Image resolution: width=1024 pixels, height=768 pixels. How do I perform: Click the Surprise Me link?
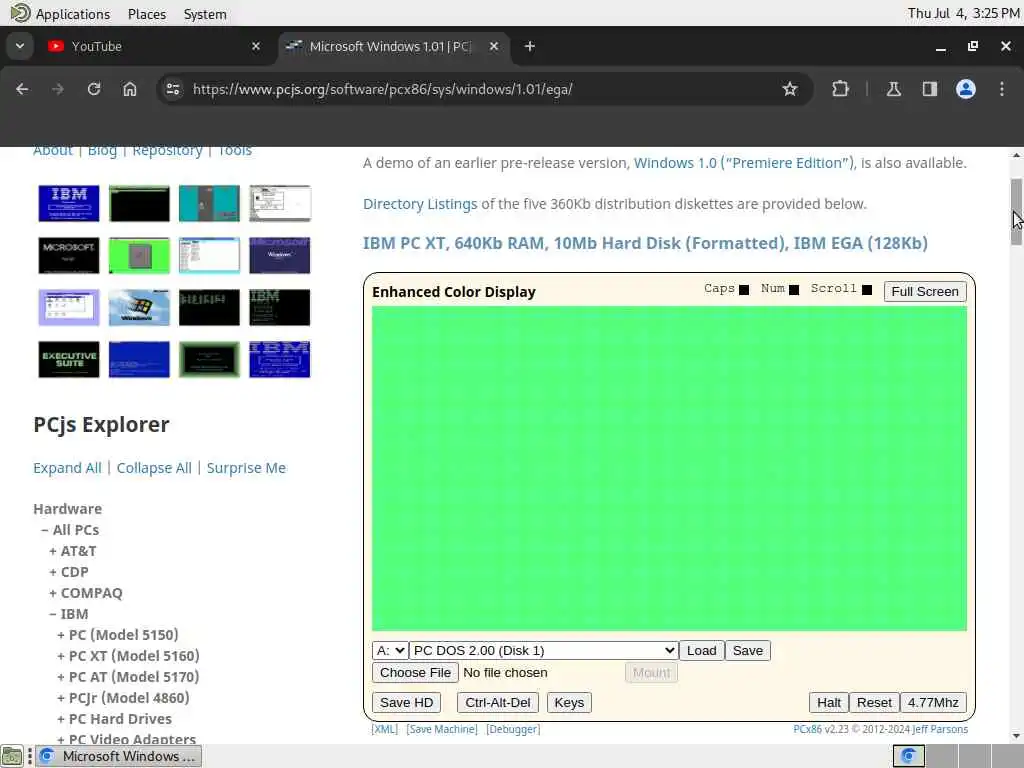pos(246,468)
